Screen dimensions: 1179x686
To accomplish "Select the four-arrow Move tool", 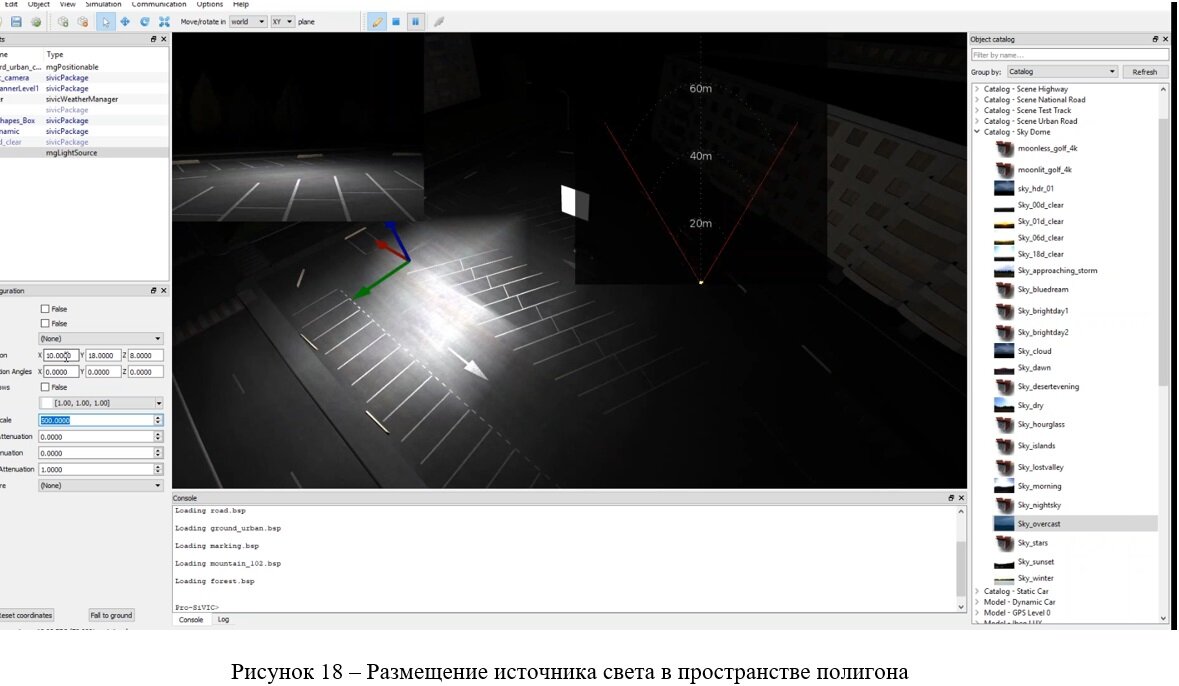I will click(x=125, y=22).
